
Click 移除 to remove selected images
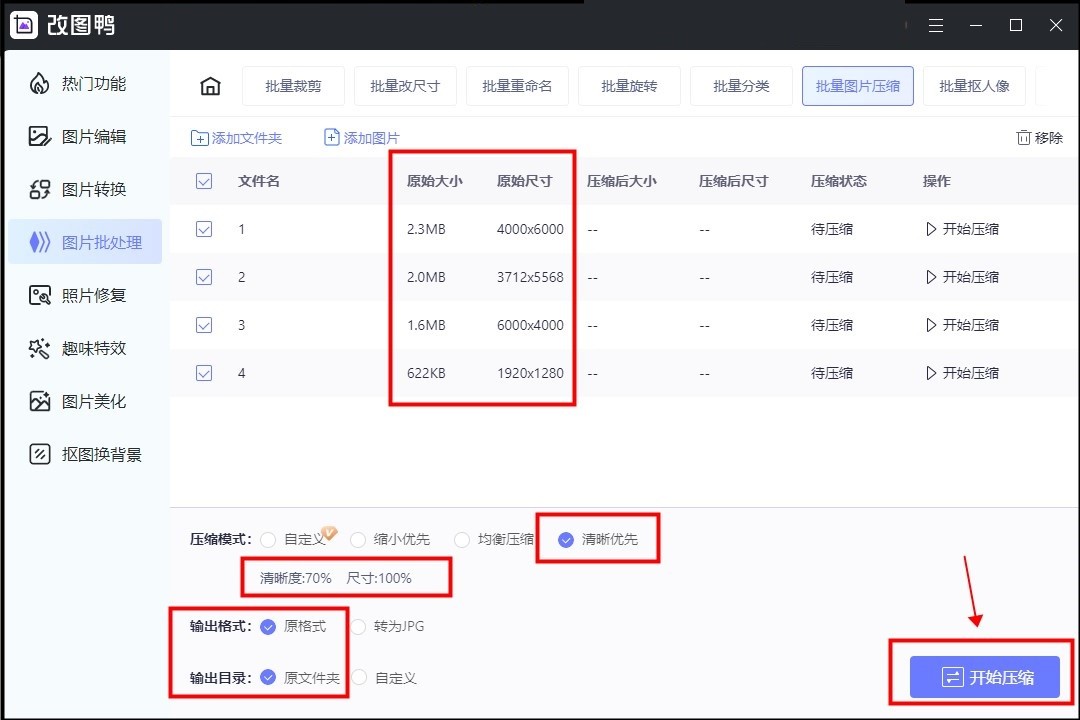coord(1038,137)
